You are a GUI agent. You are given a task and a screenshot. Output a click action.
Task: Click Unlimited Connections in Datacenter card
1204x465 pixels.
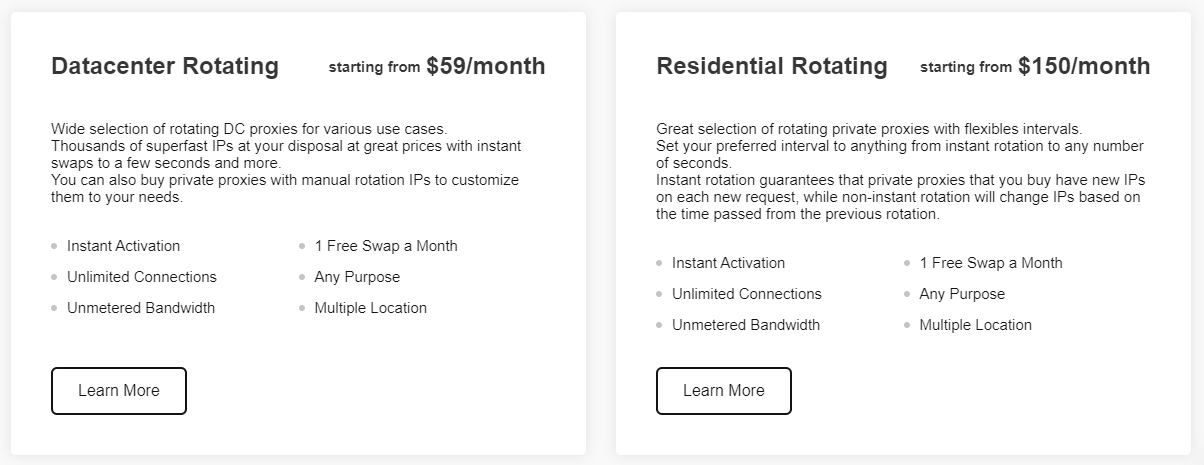click(x=141, y=277)
